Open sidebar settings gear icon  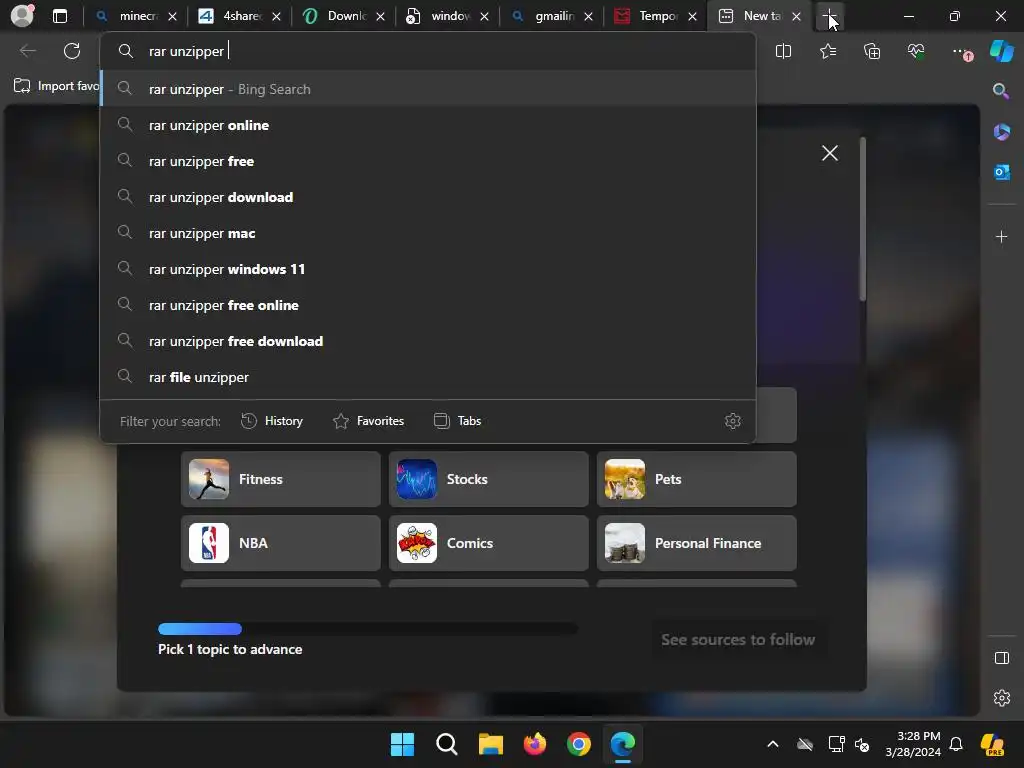tap(1001, 698)
